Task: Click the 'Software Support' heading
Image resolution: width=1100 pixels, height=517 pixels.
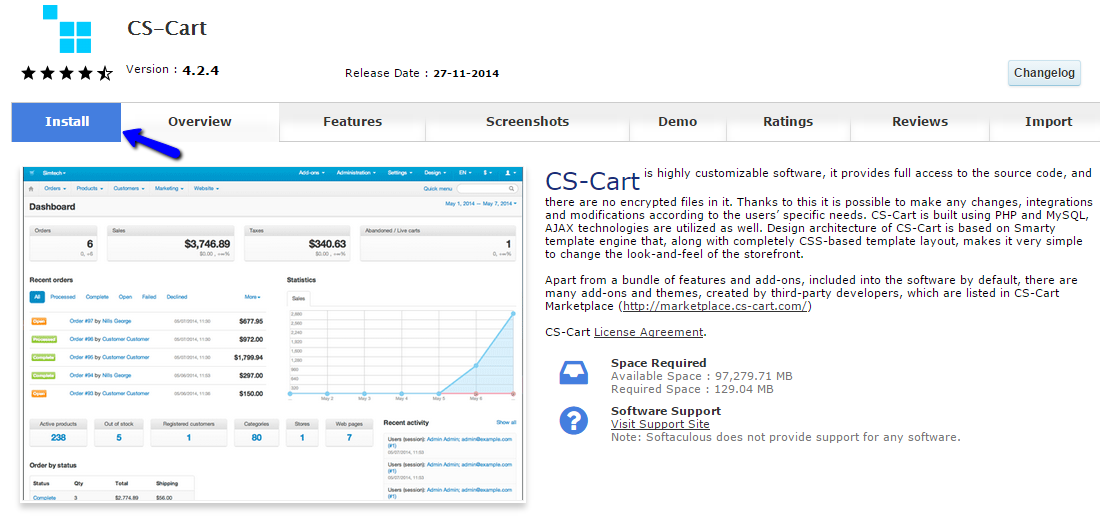Action: click(666, 411)
